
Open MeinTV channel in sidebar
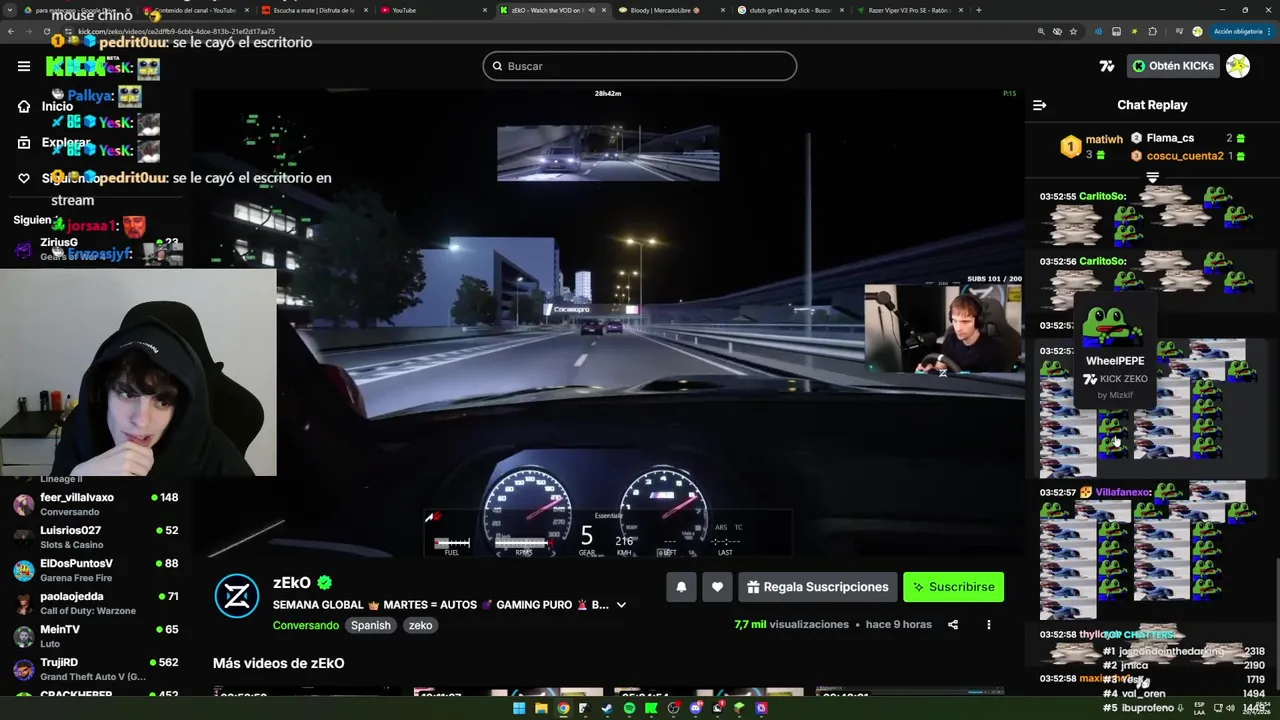95,636
